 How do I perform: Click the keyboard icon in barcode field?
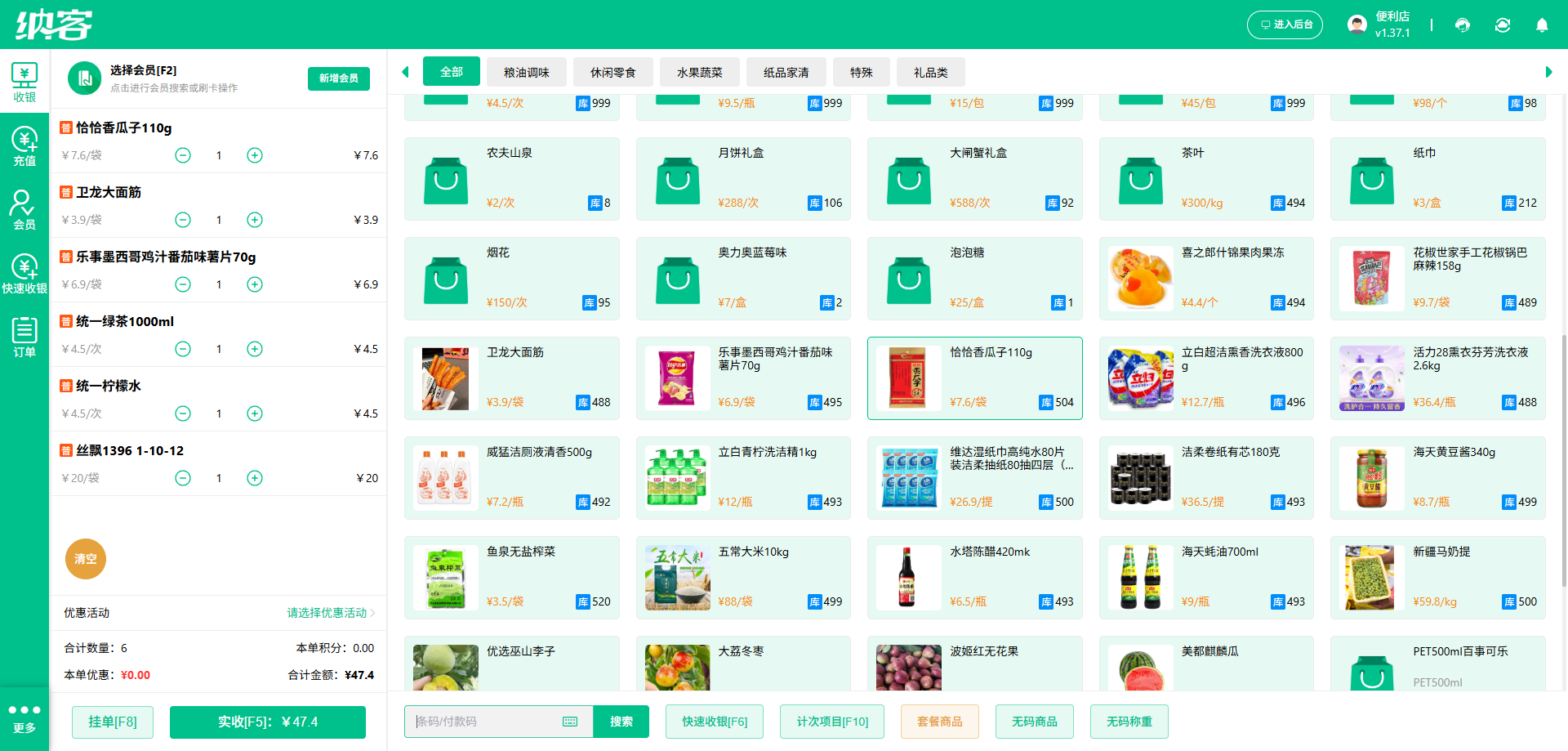[570, 722]
